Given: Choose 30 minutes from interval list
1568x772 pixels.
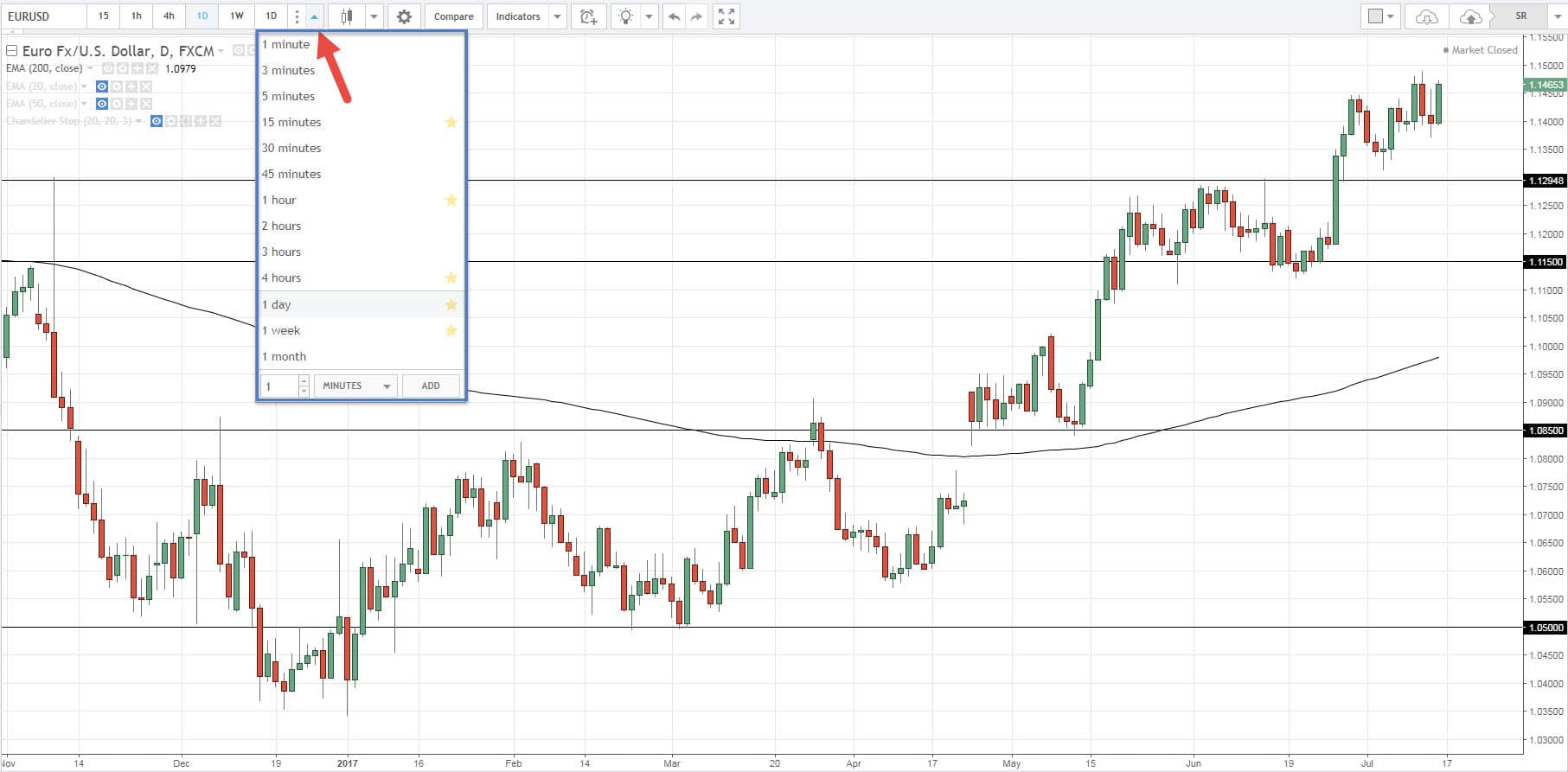Looking at the screenshot, I should coord(291,148).
